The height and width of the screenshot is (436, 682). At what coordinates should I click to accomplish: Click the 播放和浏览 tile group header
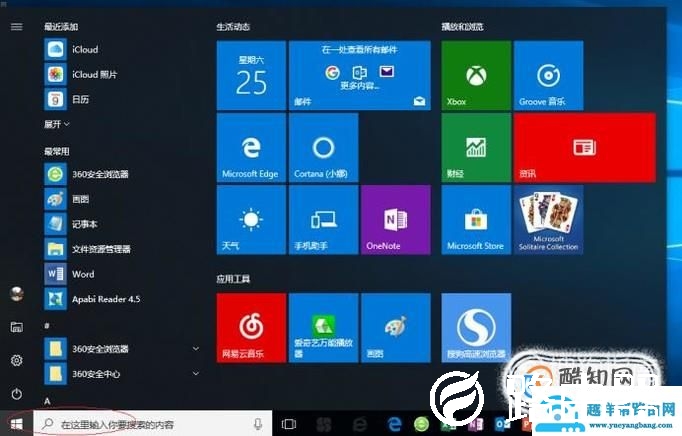pos(462,27)
